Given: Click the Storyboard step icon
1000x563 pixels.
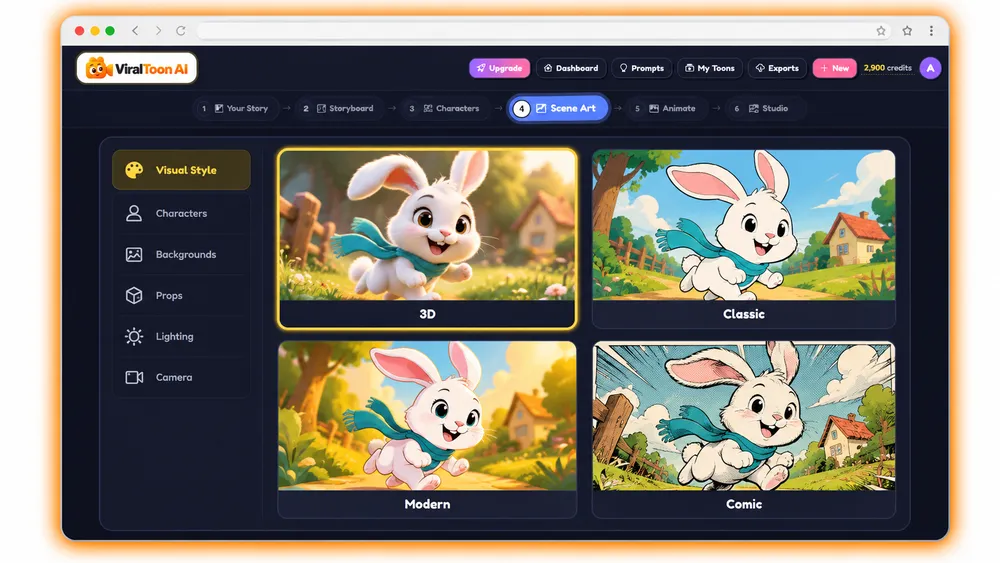Looking at the screenshot, I should 321,108.
